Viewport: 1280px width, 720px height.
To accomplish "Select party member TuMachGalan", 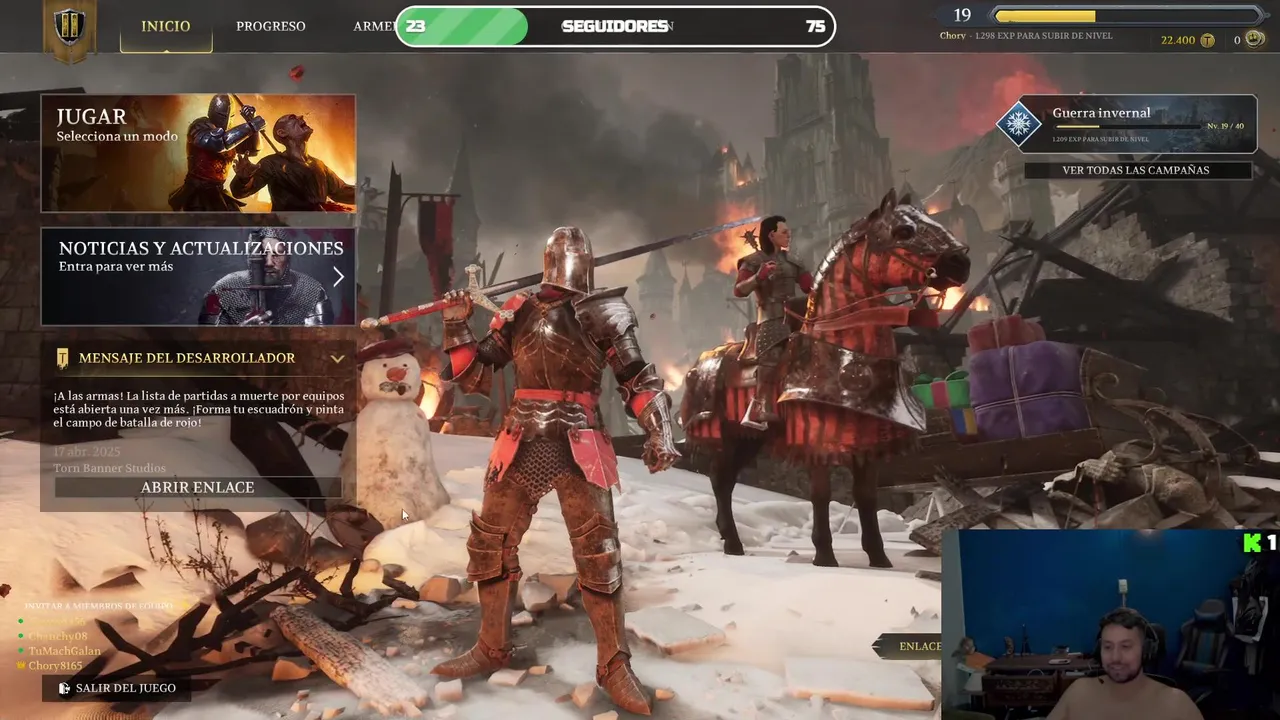I will 64,651.
